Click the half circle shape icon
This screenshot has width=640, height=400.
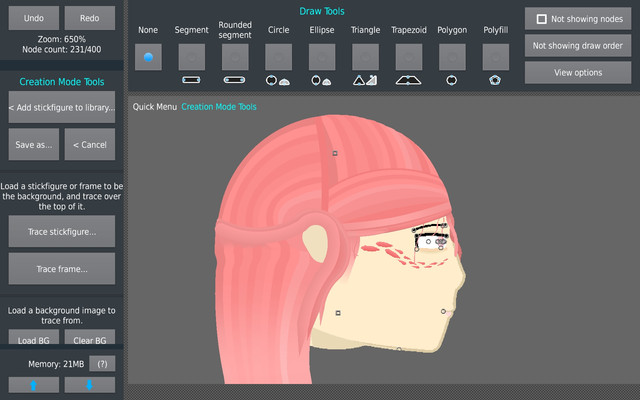pyautogui.click(x=284, y=82)
